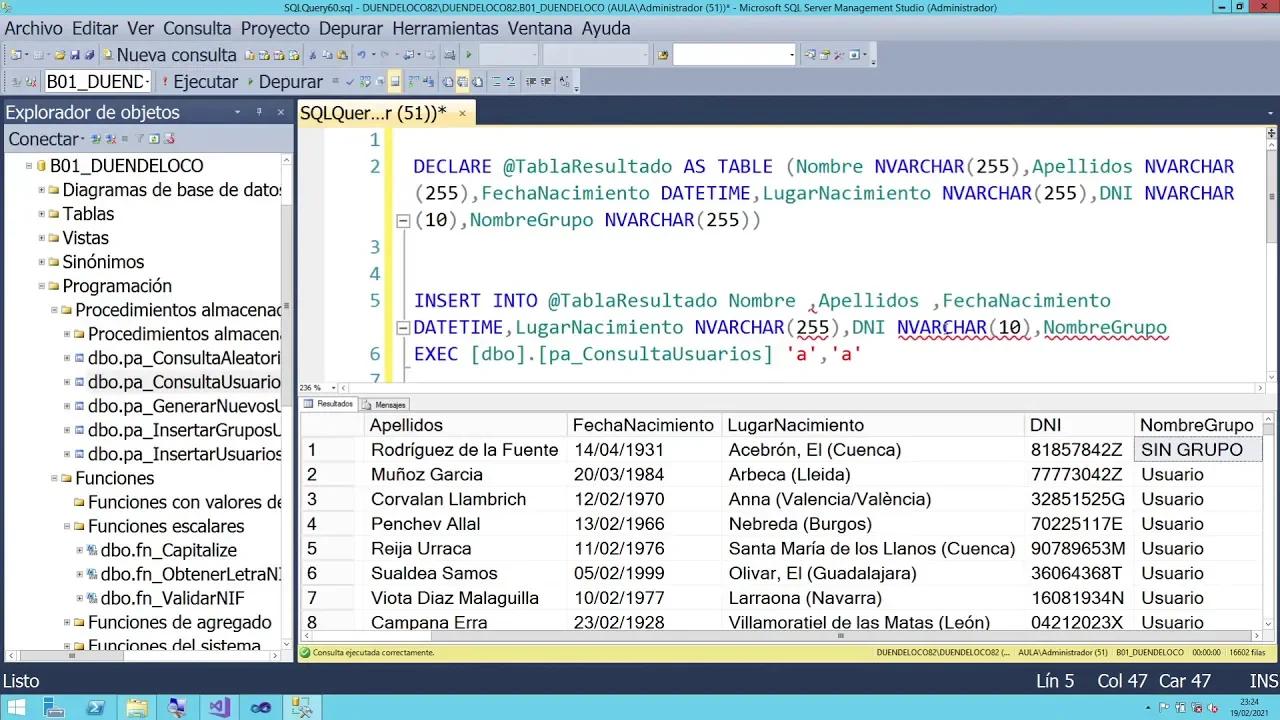Collapse the DECLARE statement outline marker
The height and width of the screenshot is (720, 1280).
404,221
